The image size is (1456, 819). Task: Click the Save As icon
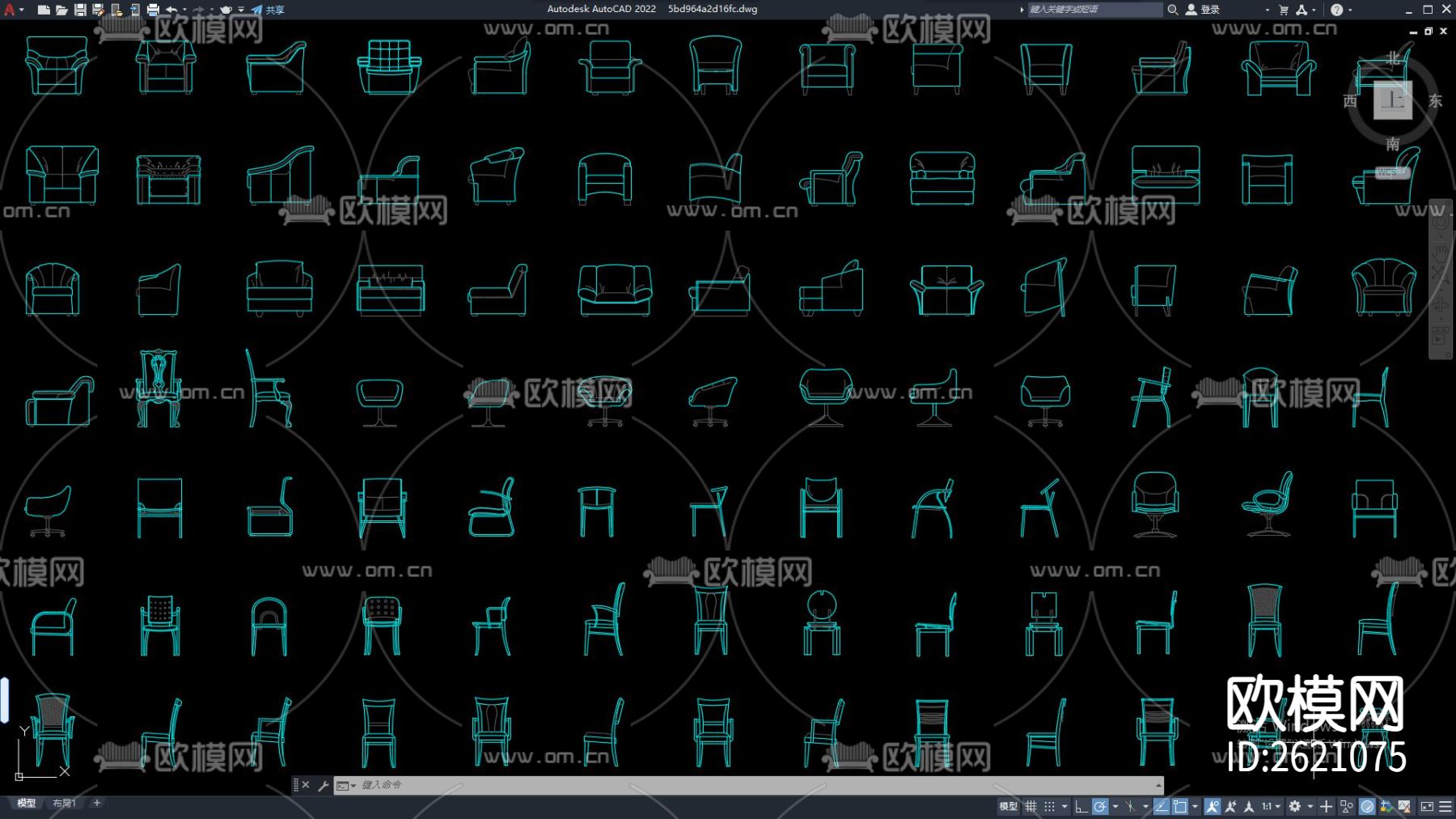point(98,10)
